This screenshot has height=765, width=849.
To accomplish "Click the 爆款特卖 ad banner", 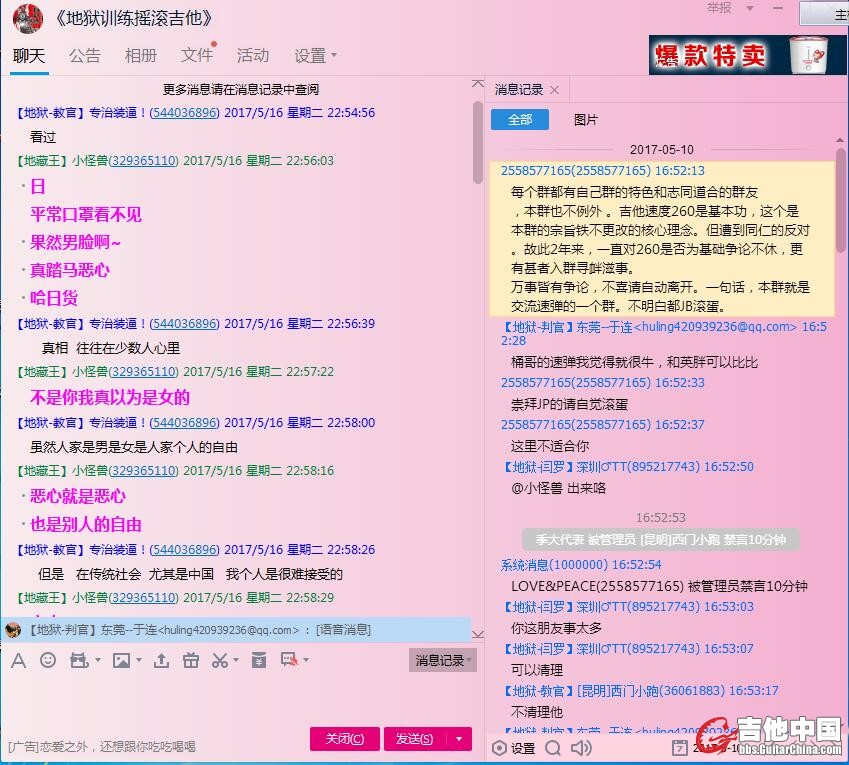I will pyautogui.click(x=747, y=55).
